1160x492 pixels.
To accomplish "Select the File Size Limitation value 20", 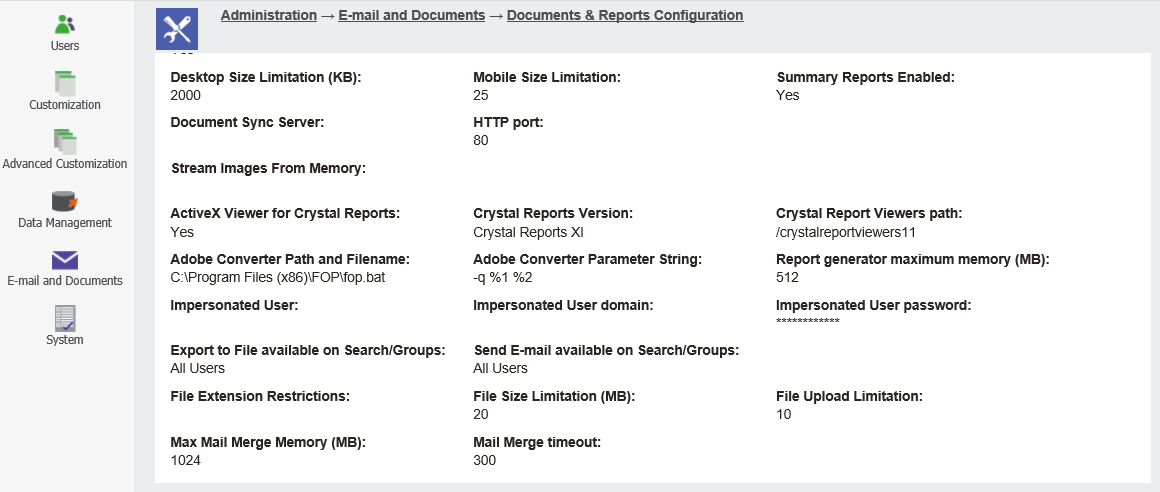I will coord(481,415).
